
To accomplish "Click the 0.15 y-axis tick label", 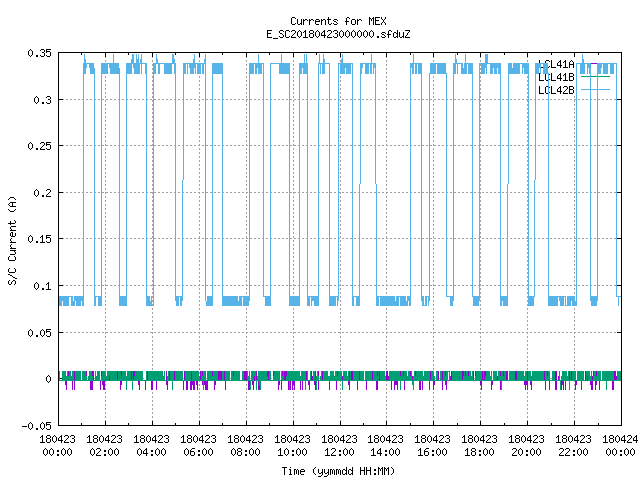I will (40, 239).
